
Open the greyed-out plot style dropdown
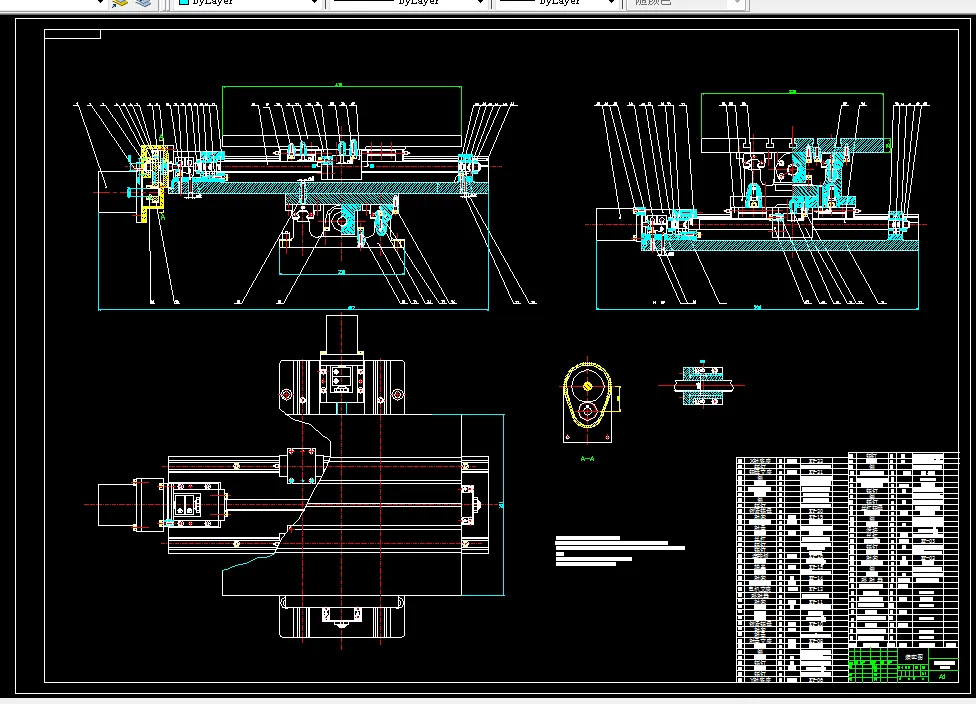[x=686, y=3]
